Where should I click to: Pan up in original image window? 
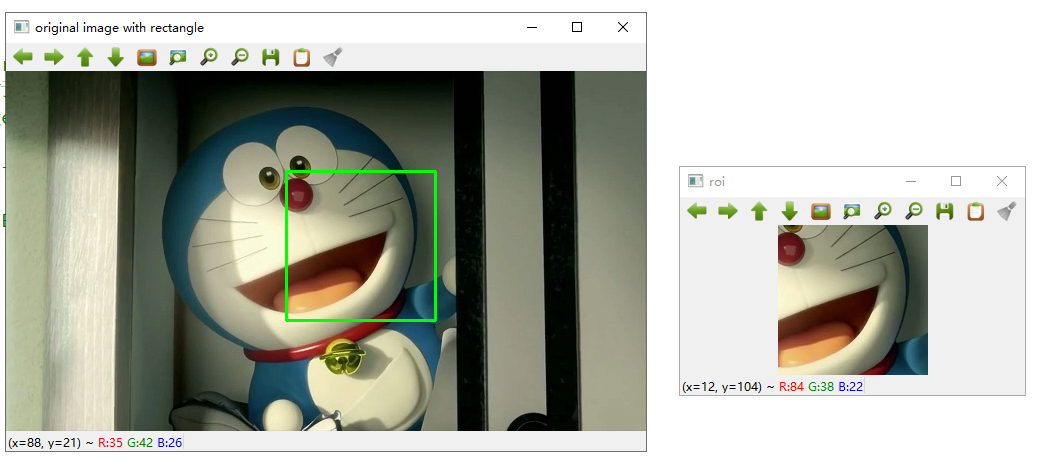click(85, 57)
